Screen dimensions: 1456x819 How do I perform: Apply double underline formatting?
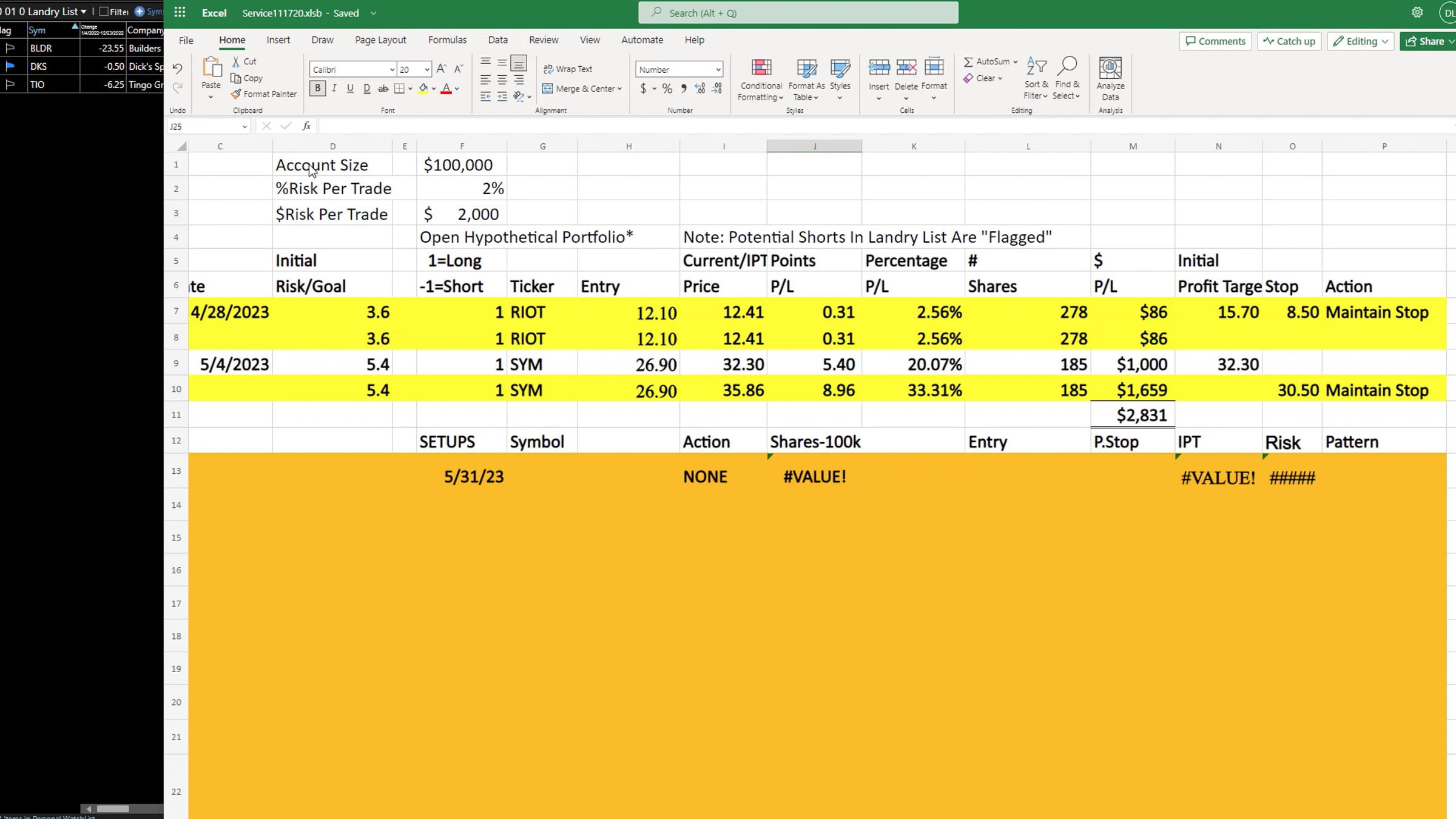(366, 89)
